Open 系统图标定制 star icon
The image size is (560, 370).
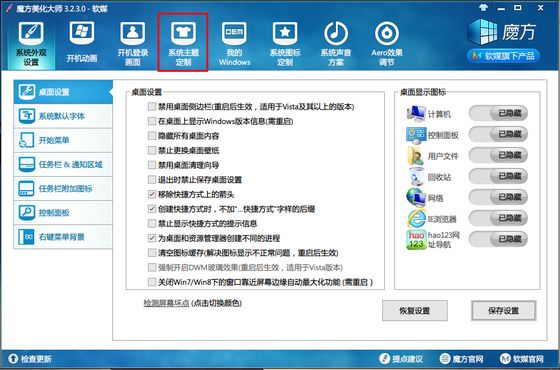[285, 33]
